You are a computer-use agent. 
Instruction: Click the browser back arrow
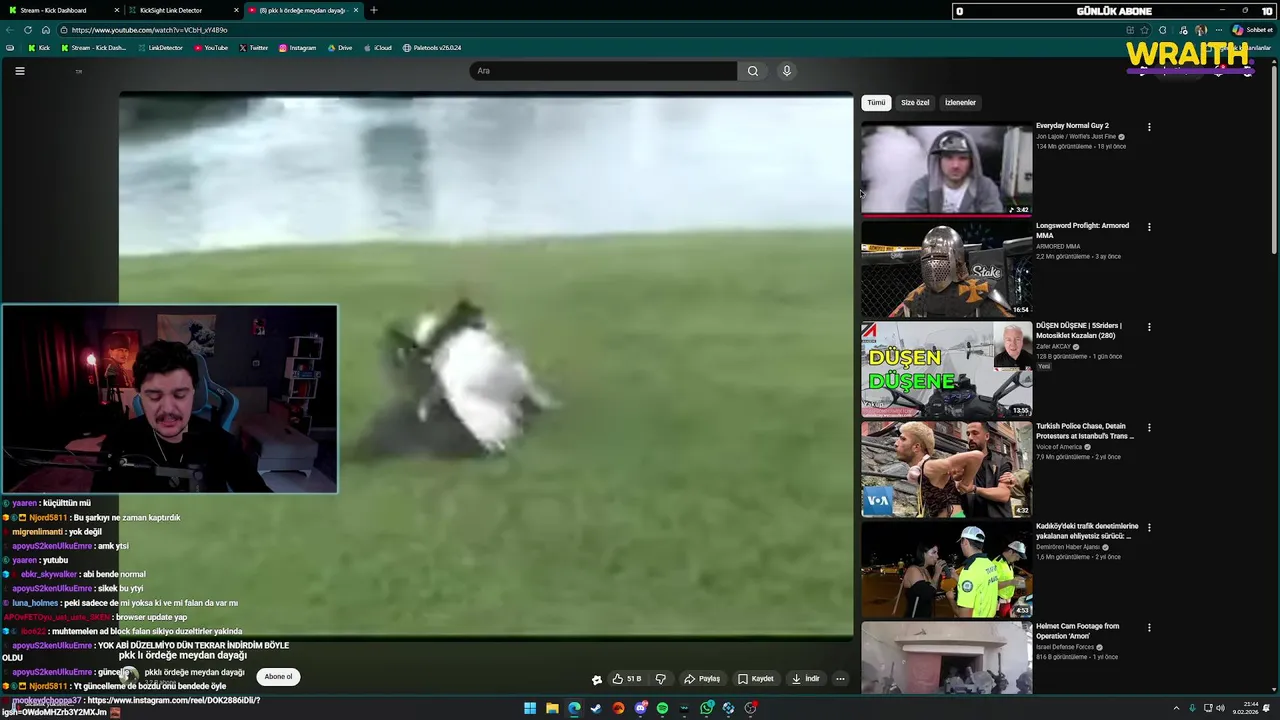click(10, 30)
